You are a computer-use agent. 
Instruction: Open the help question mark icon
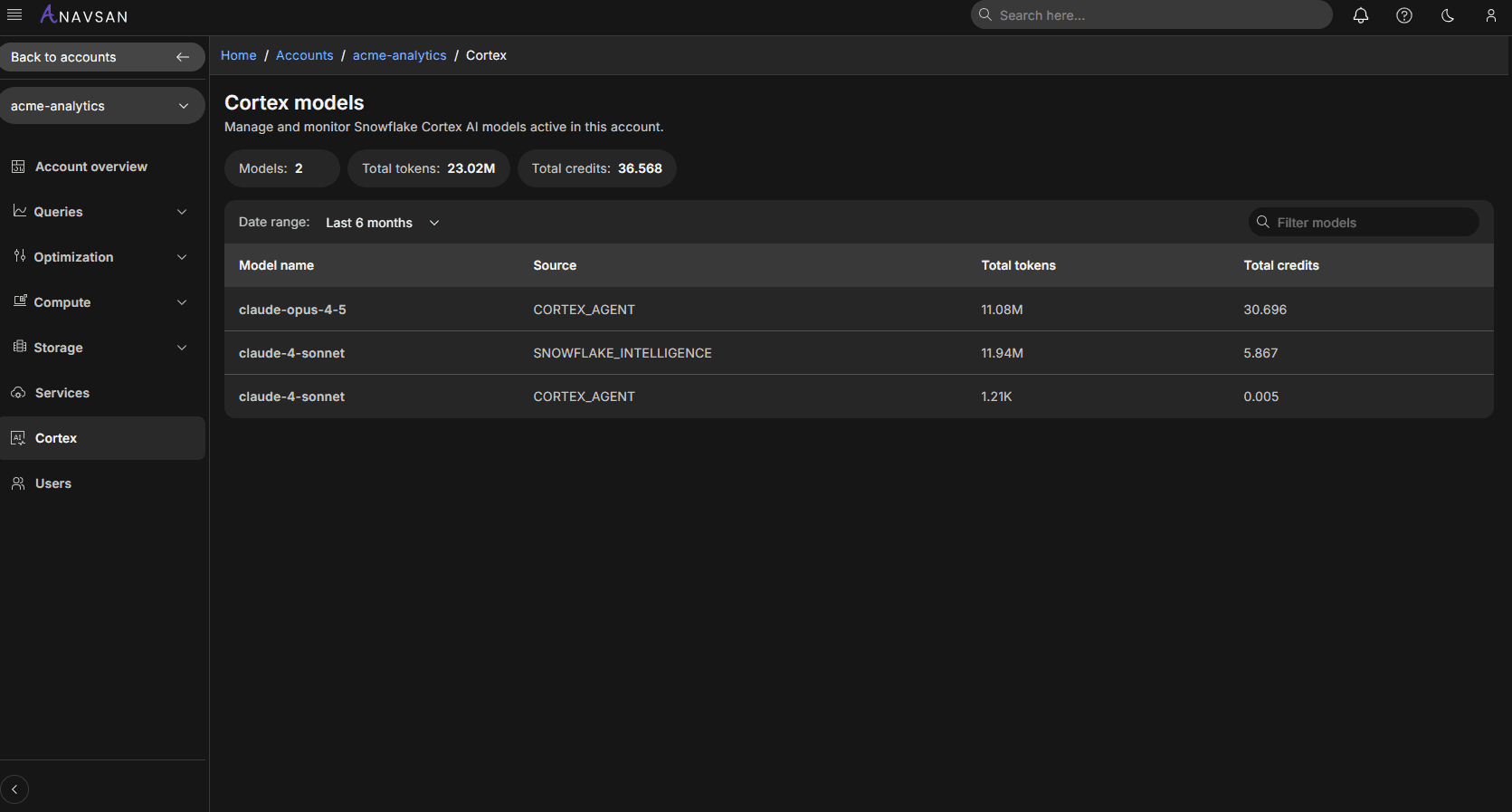[1403, 15]
